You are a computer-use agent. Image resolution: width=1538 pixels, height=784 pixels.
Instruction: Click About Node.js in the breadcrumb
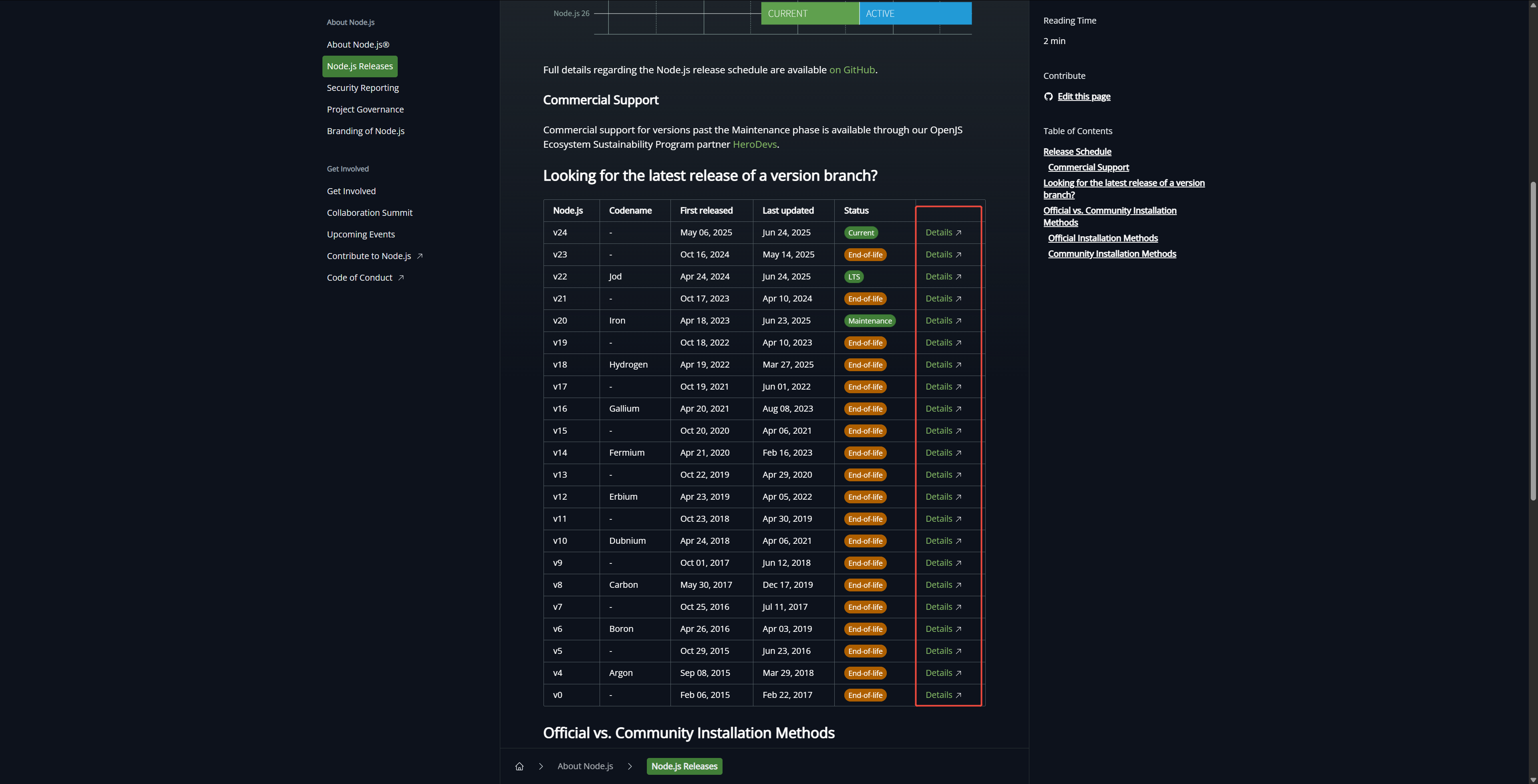click(584, 766)
